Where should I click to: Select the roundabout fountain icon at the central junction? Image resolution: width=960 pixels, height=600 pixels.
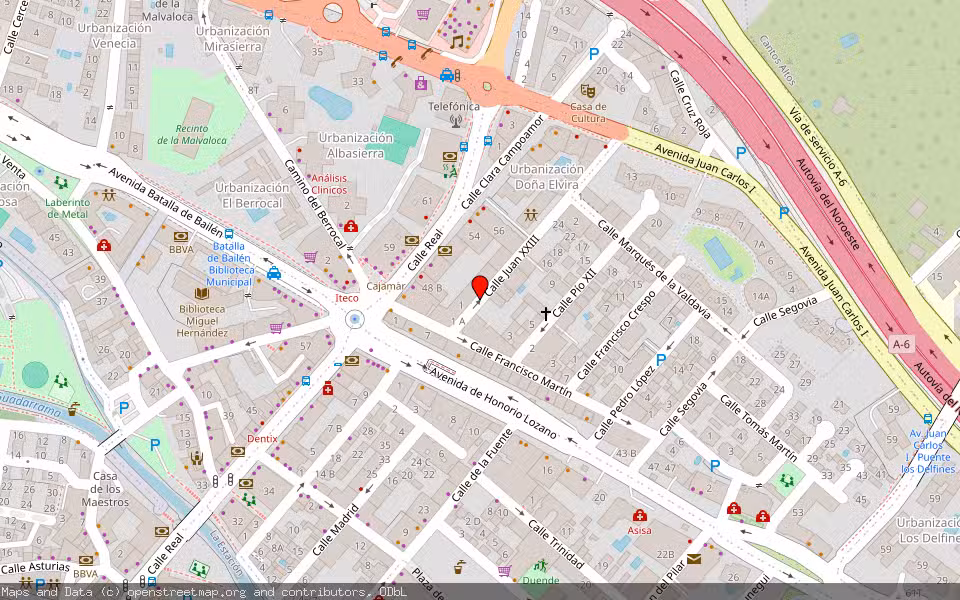click(x=354, y=319)
